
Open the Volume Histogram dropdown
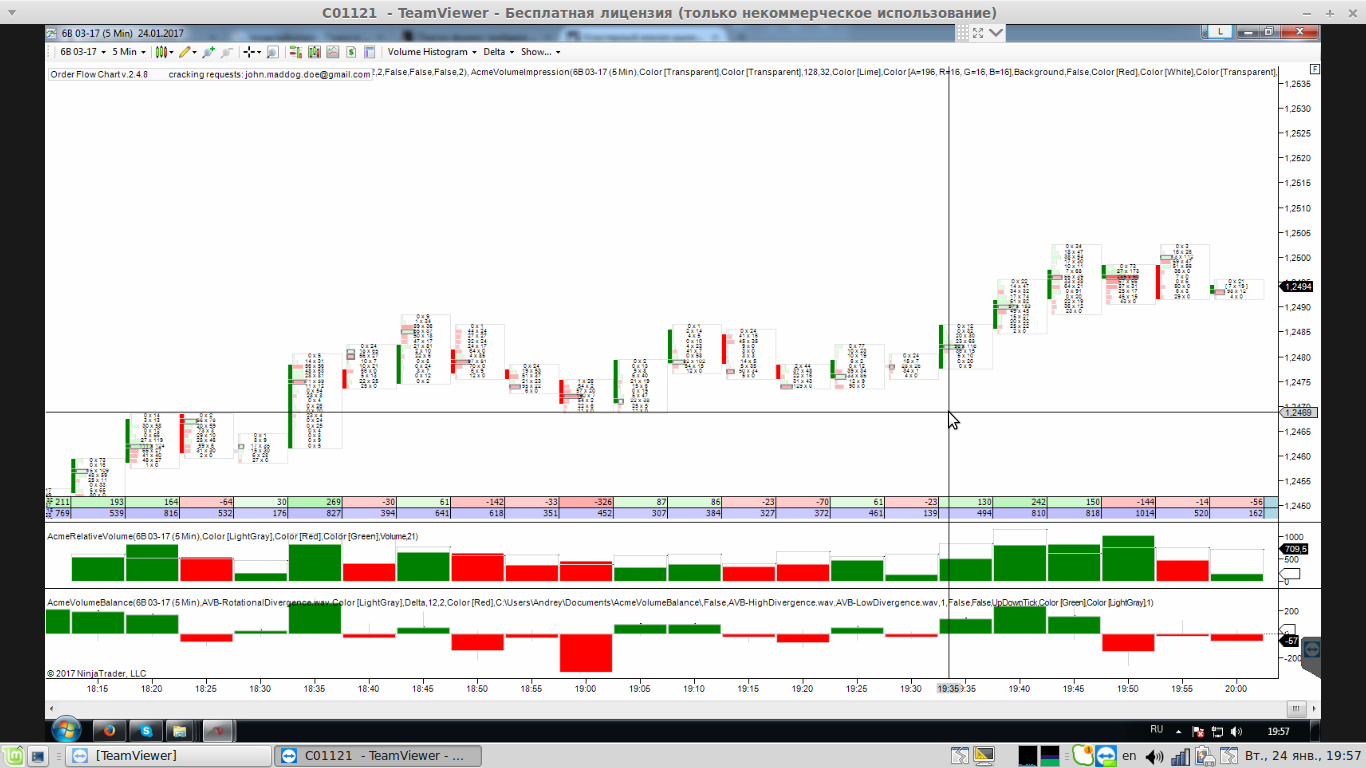tap(432, 52)
